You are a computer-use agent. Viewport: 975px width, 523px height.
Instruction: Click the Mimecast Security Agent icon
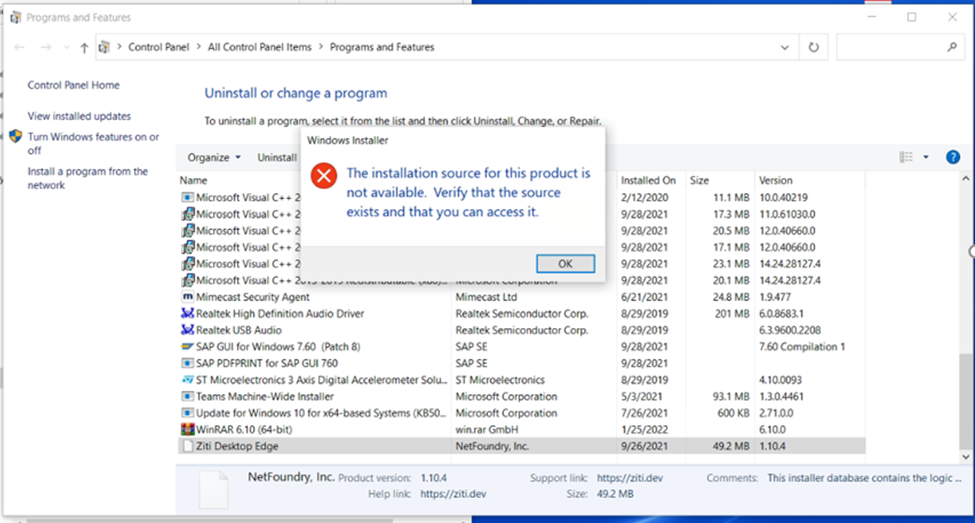(x=187, y=297)
